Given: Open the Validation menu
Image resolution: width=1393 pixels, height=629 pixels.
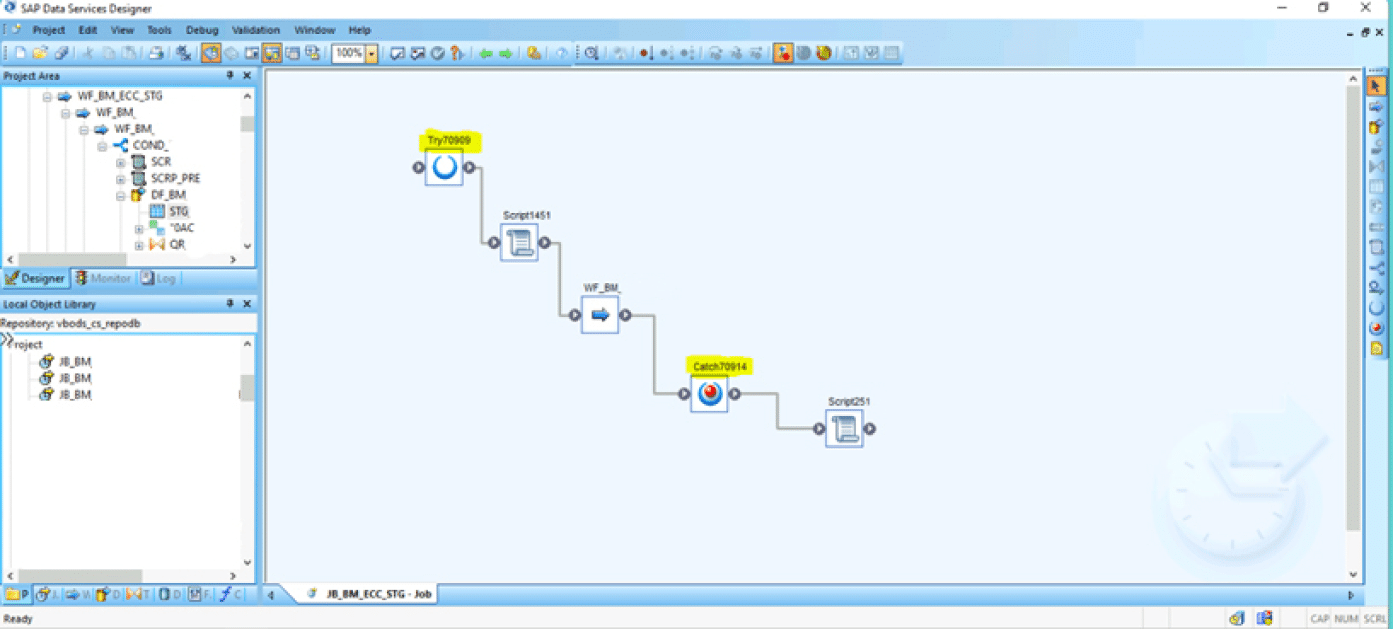Looking at the screenshot, I should (256, 30).
